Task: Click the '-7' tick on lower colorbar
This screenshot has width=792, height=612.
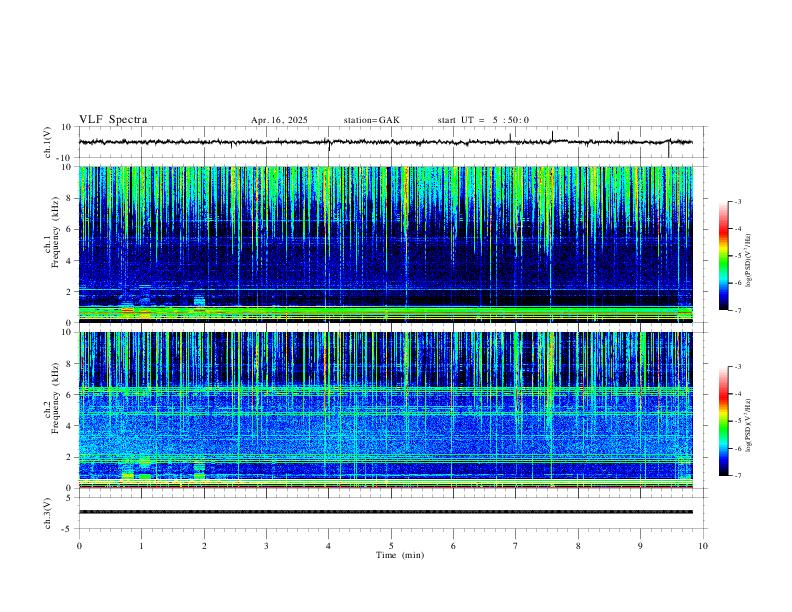Action: click(x=737, y=475)
